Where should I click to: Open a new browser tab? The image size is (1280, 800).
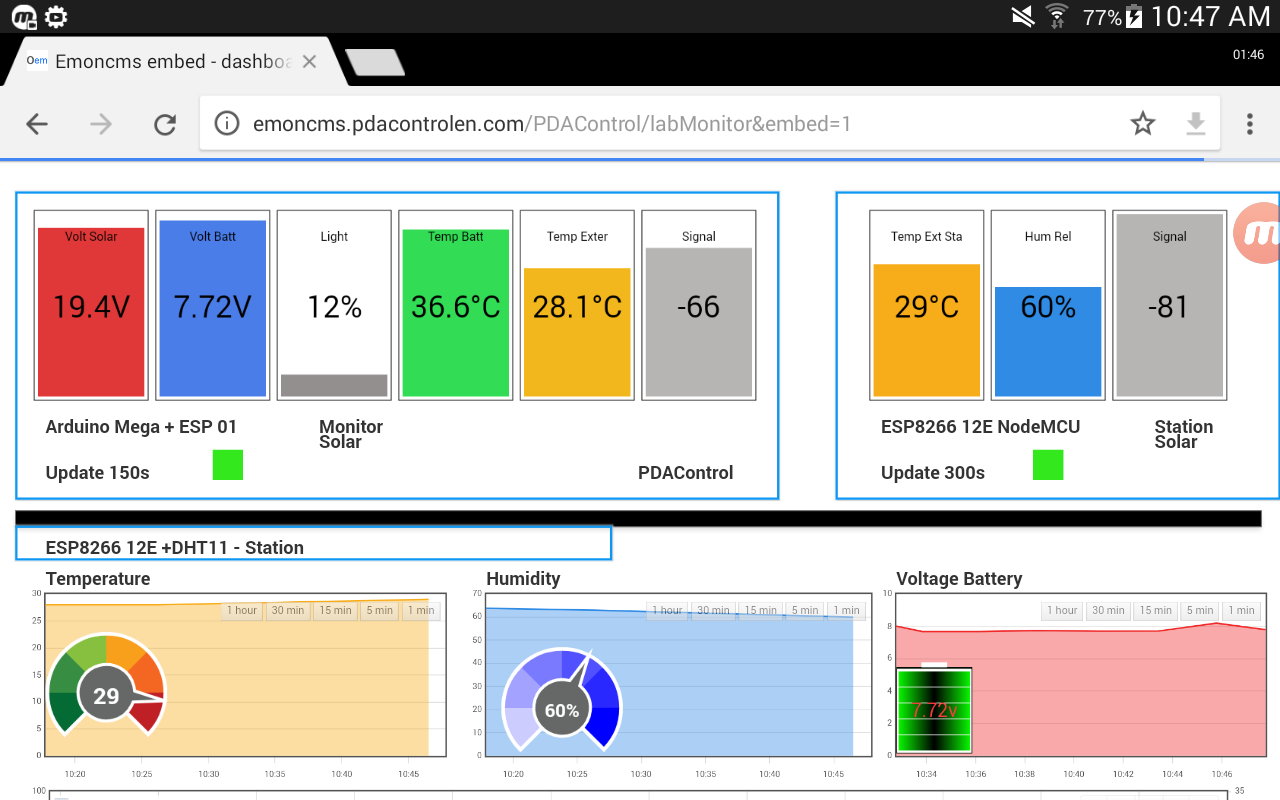click(375, 63)
